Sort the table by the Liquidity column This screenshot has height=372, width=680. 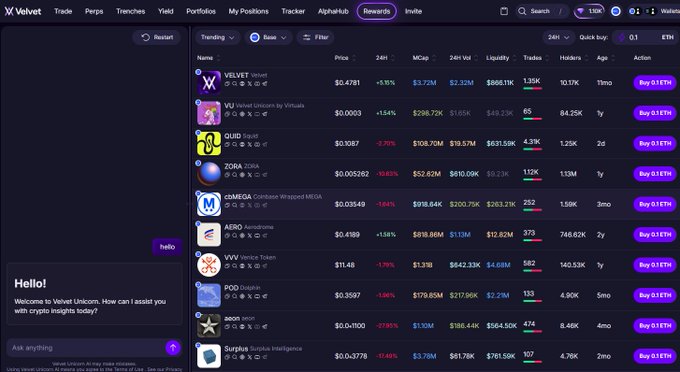pyautogui.click(x=501, y=58)
